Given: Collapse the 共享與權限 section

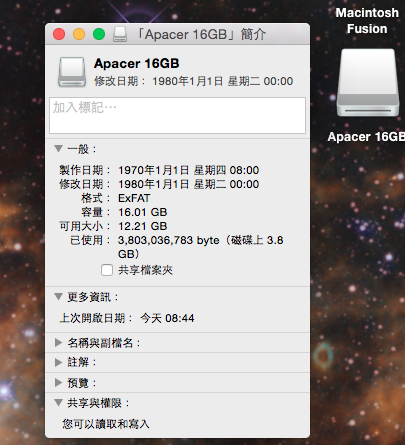Looking at the screenshot, I should pos(58,403).
